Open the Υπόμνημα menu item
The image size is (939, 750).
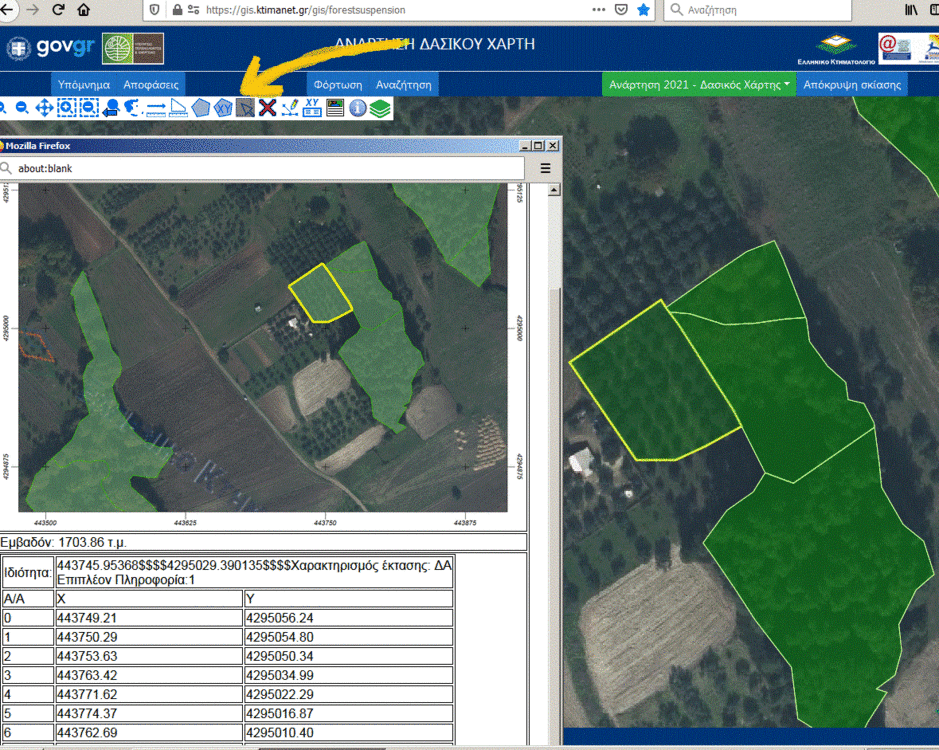(x=84, y=85)
